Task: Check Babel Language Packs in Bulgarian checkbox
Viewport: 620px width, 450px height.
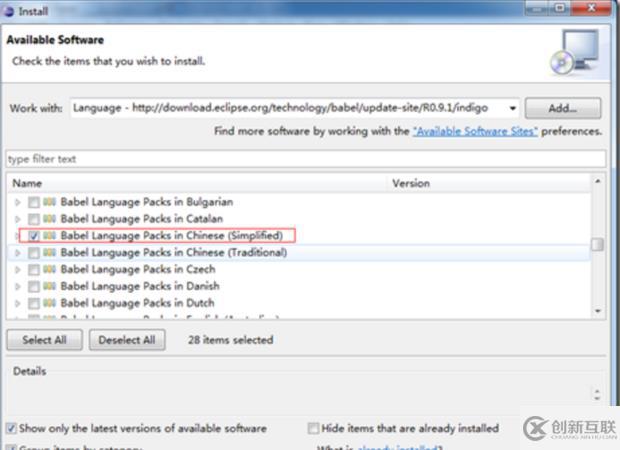Action: click(34, 202)
